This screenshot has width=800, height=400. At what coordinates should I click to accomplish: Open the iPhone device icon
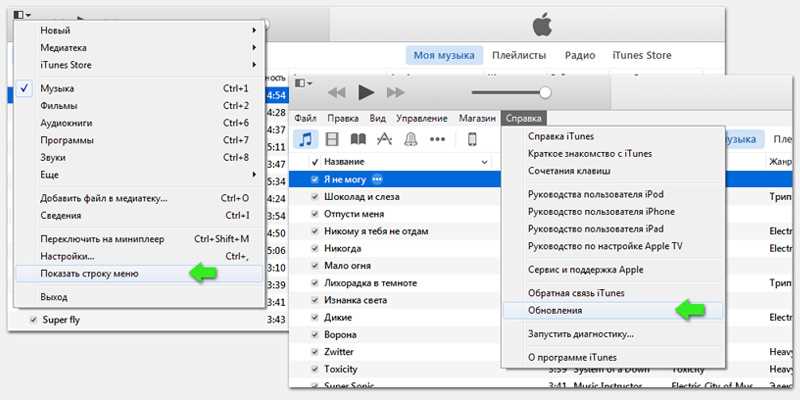click(x=472, y=139)
